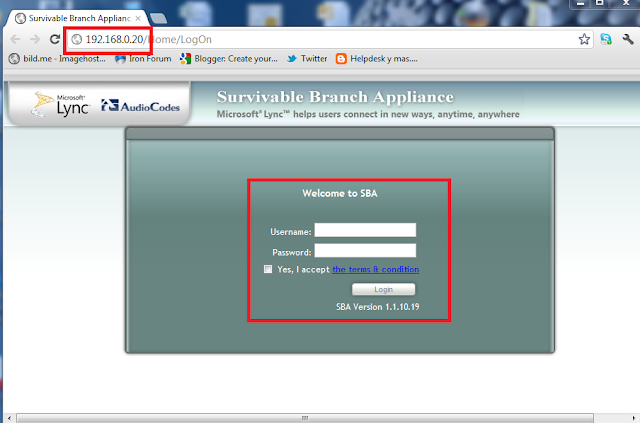Open the Blogger: Create your... bookmark
The image size is (640, 423).
(x=229, y=59)
